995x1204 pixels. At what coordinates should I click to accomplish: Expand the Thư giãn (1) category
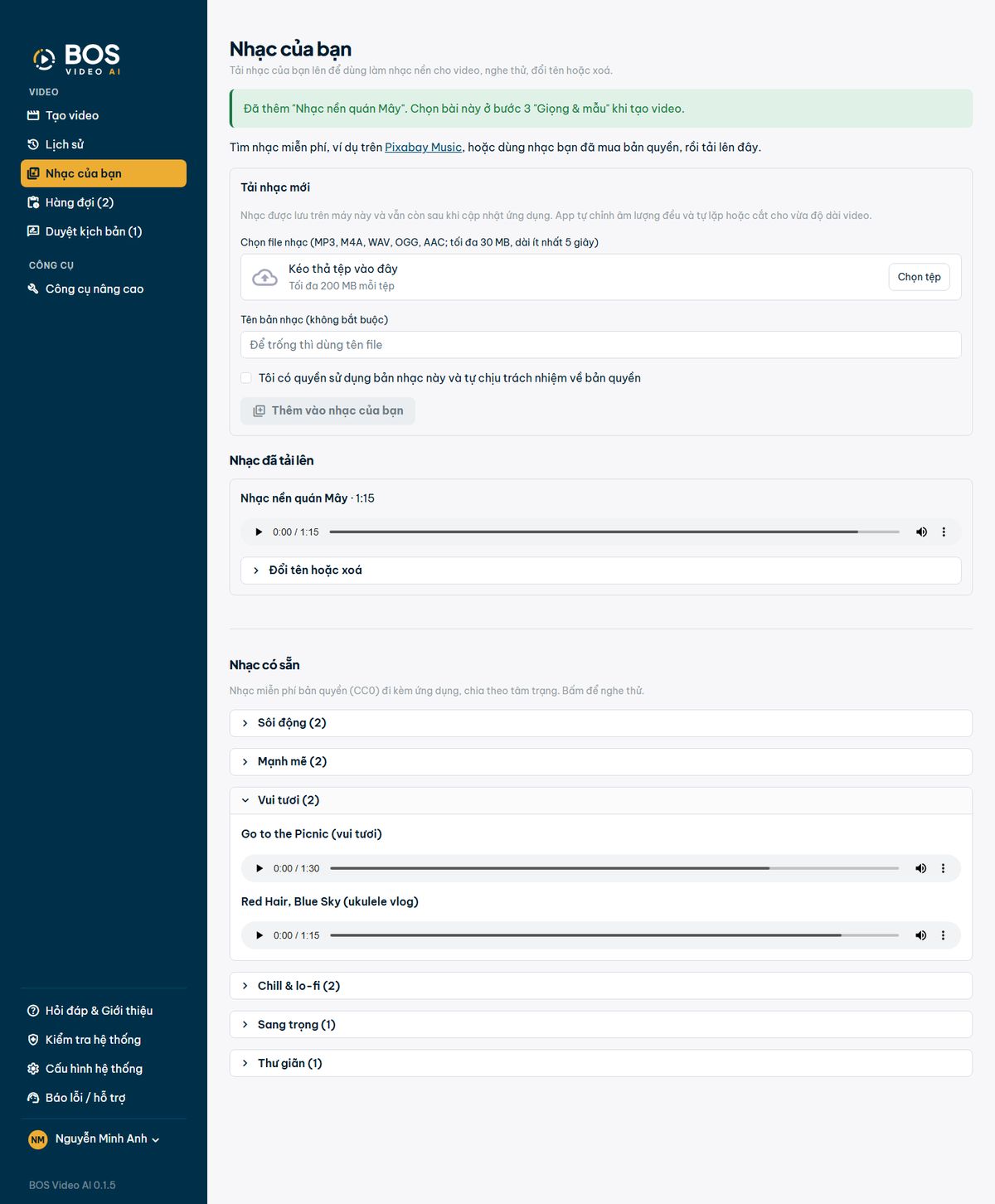coord(601,1063)
